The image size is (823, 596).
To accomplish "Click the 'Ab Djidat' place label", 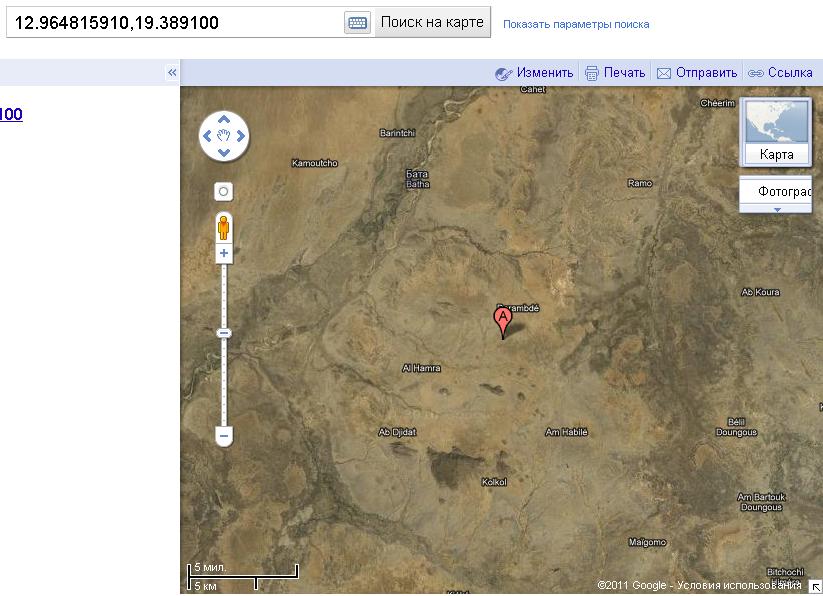I will point(397,432).
